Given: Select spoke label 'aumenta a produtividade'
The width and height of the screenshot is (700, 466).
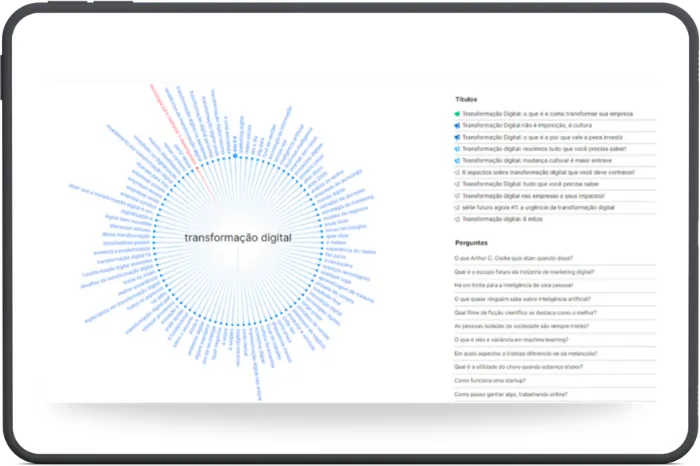Looking at the screenshot, I should [121, 251].
